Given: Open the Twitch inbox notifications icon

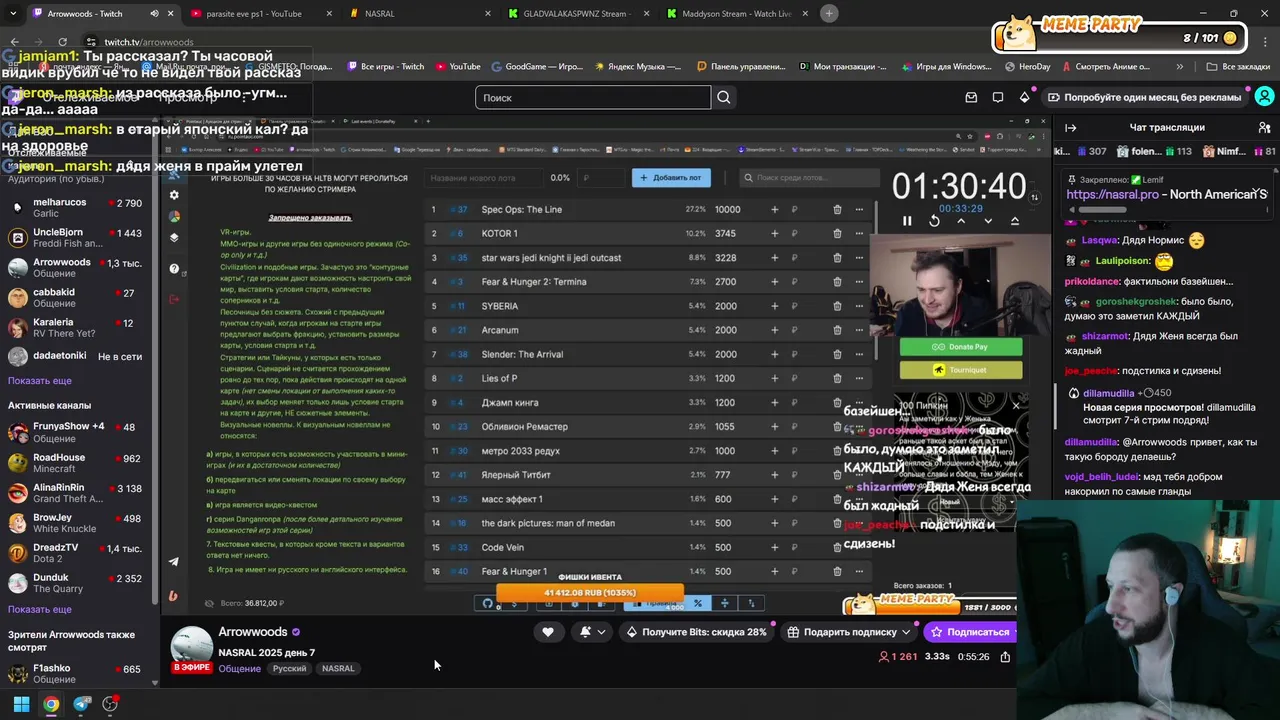Looking at the screenshot, I should (x=971, y=97).
